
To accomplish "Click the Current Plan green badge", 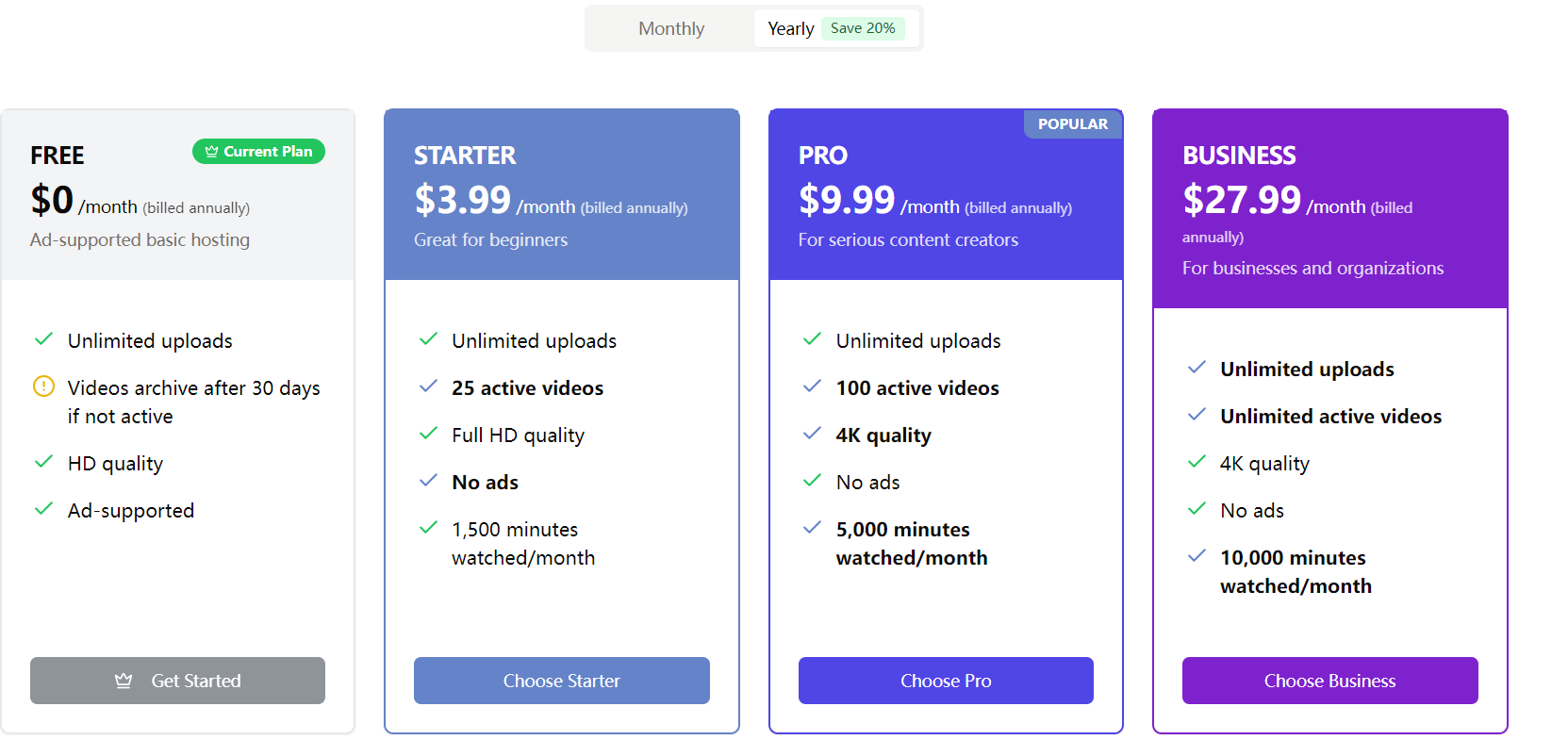I will (258, 152).
